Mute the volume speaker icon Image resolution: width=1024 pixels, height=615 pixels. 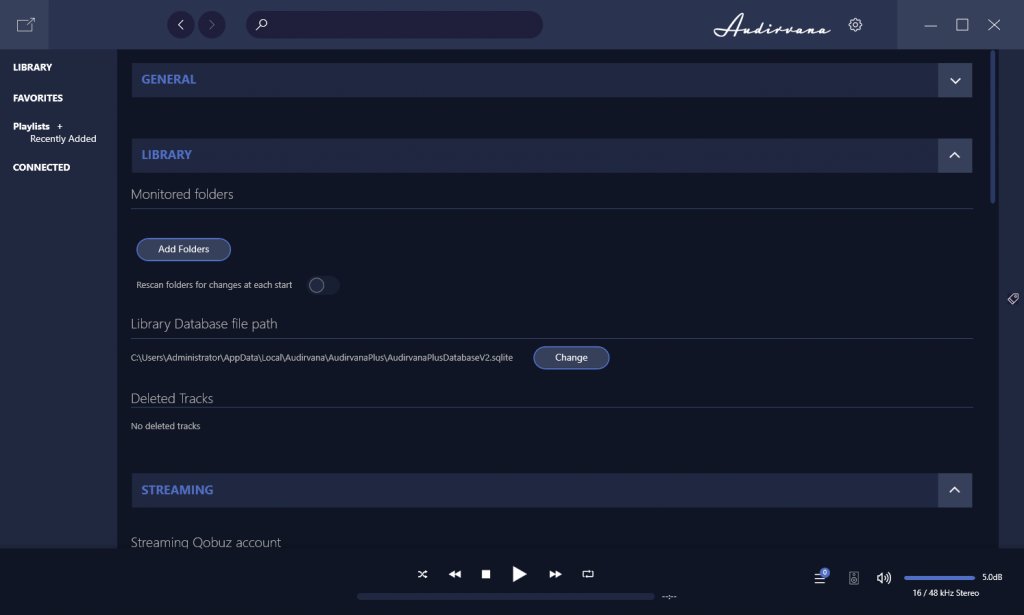pyautogui.click(x=884, y=578)
